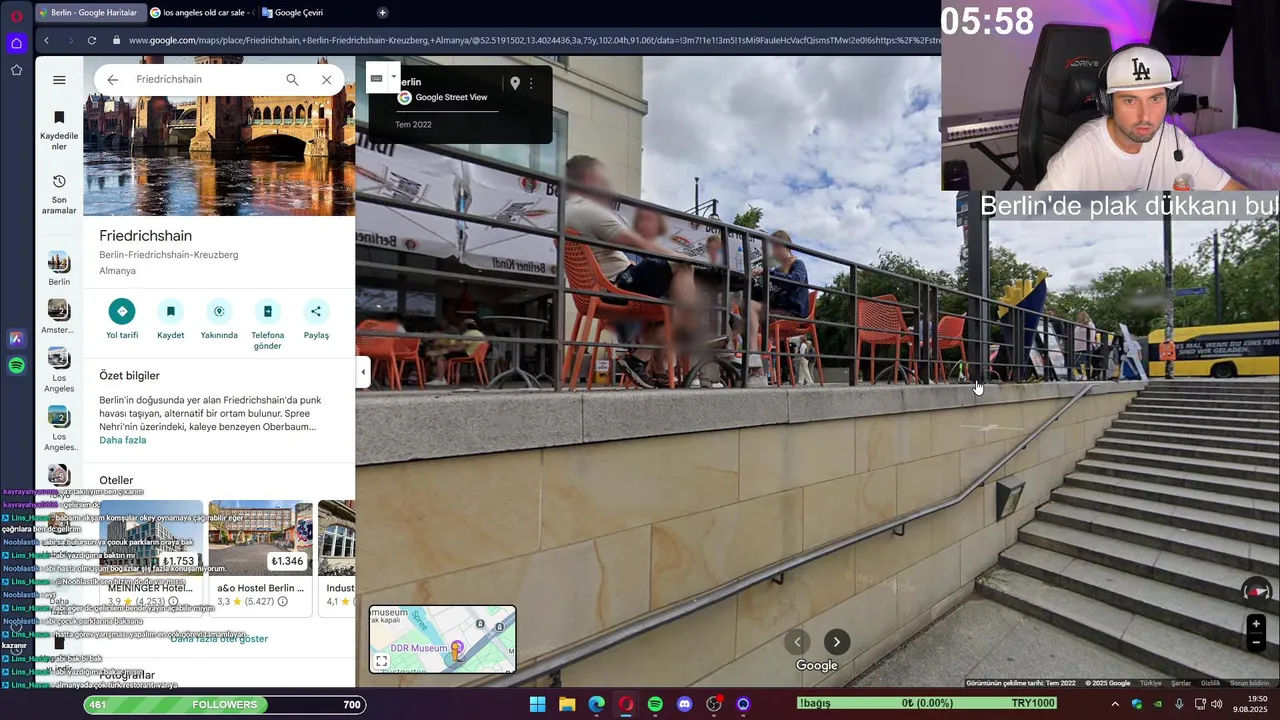Click the browser back button
Viewport: 1280px width, 720px height.
click(x=46, y=40)
